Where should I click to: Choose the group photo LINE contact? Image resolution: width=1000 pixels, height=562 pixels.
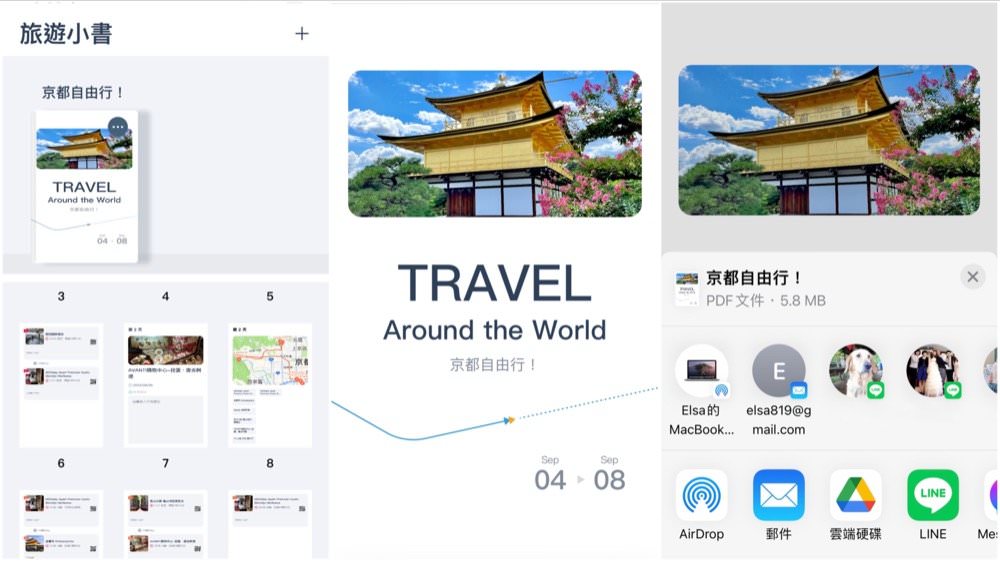click(x=932, y=372)
